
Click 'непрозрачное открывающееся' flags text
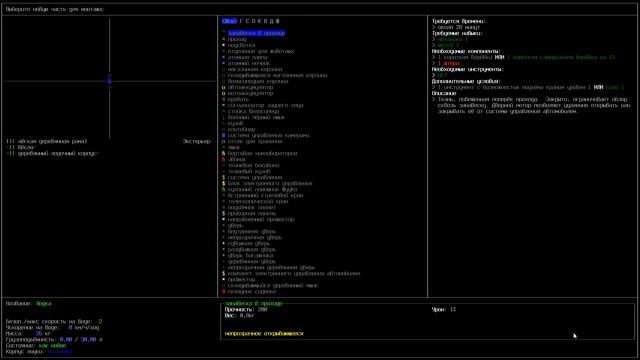(264, 333)
